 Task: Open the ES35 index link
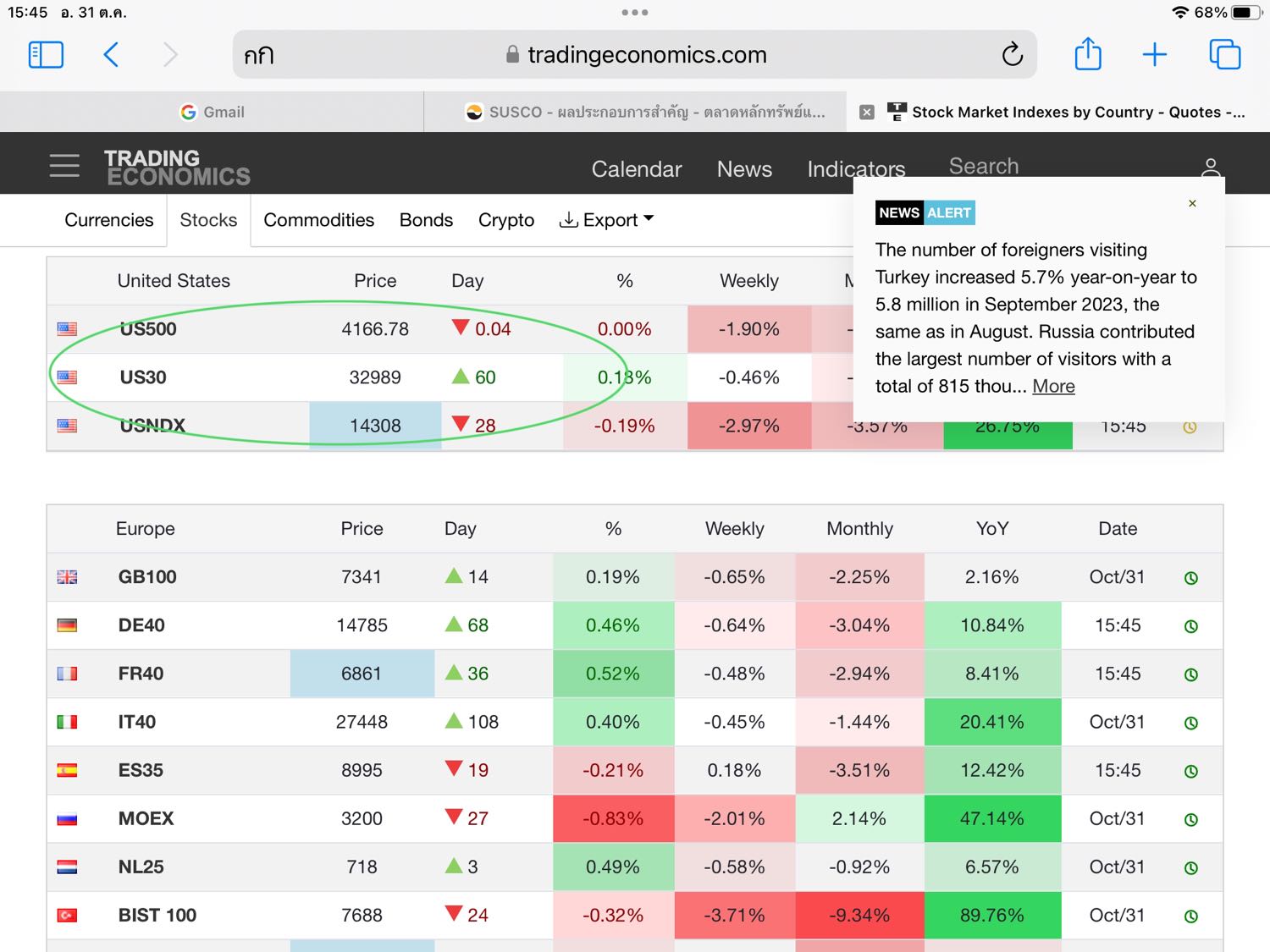pos(141,770)
